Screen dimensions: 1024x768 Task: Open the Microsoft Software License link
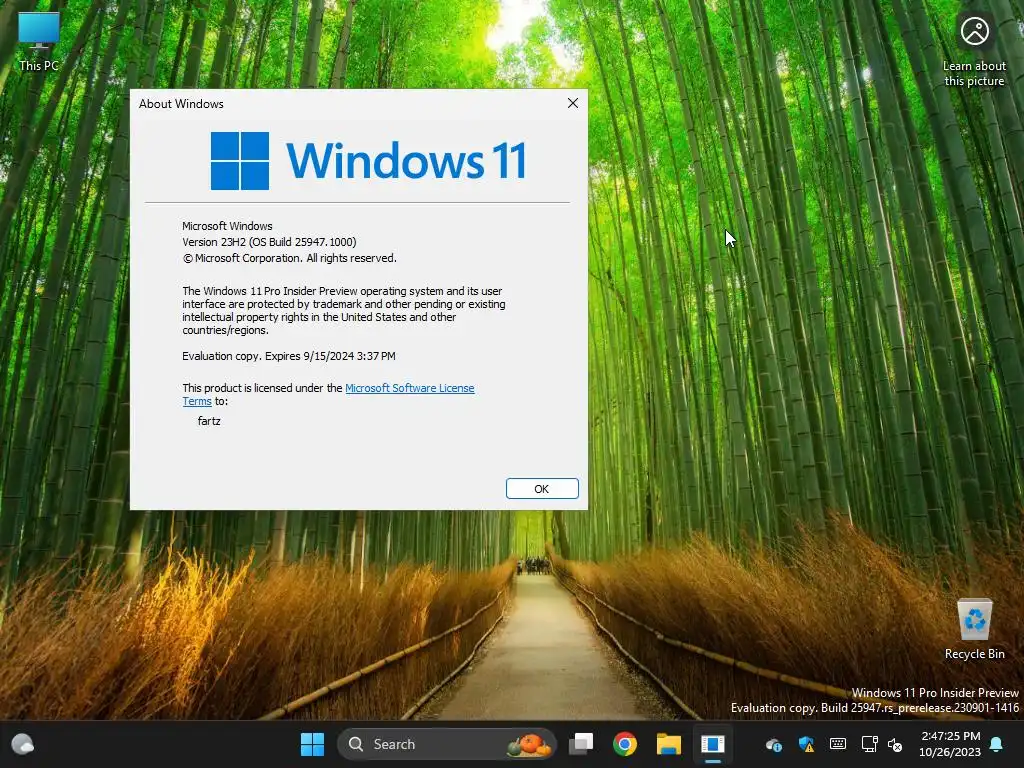tap(409, 388)
